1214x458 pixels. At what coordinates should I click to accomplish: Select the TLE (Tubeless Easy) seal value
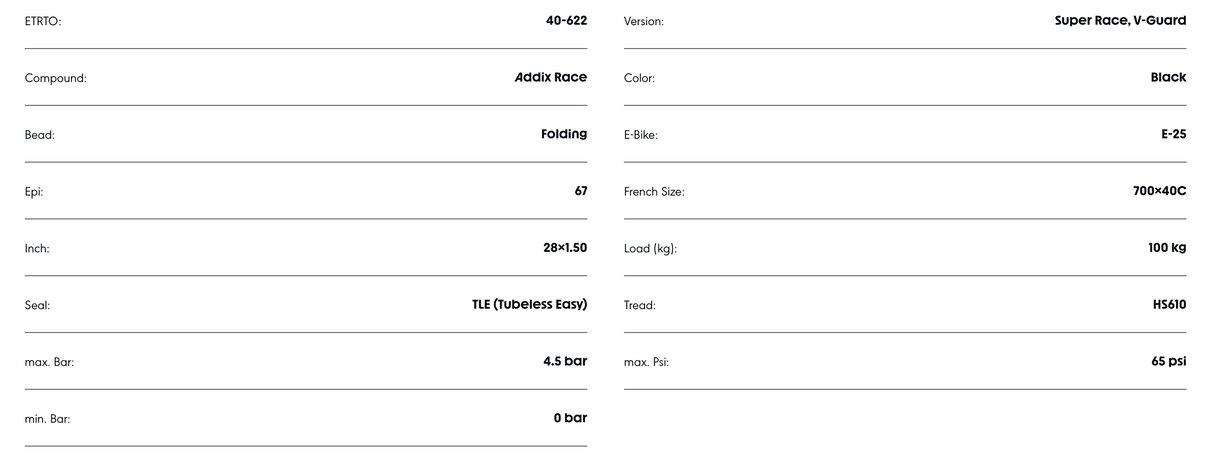(529, 305)
